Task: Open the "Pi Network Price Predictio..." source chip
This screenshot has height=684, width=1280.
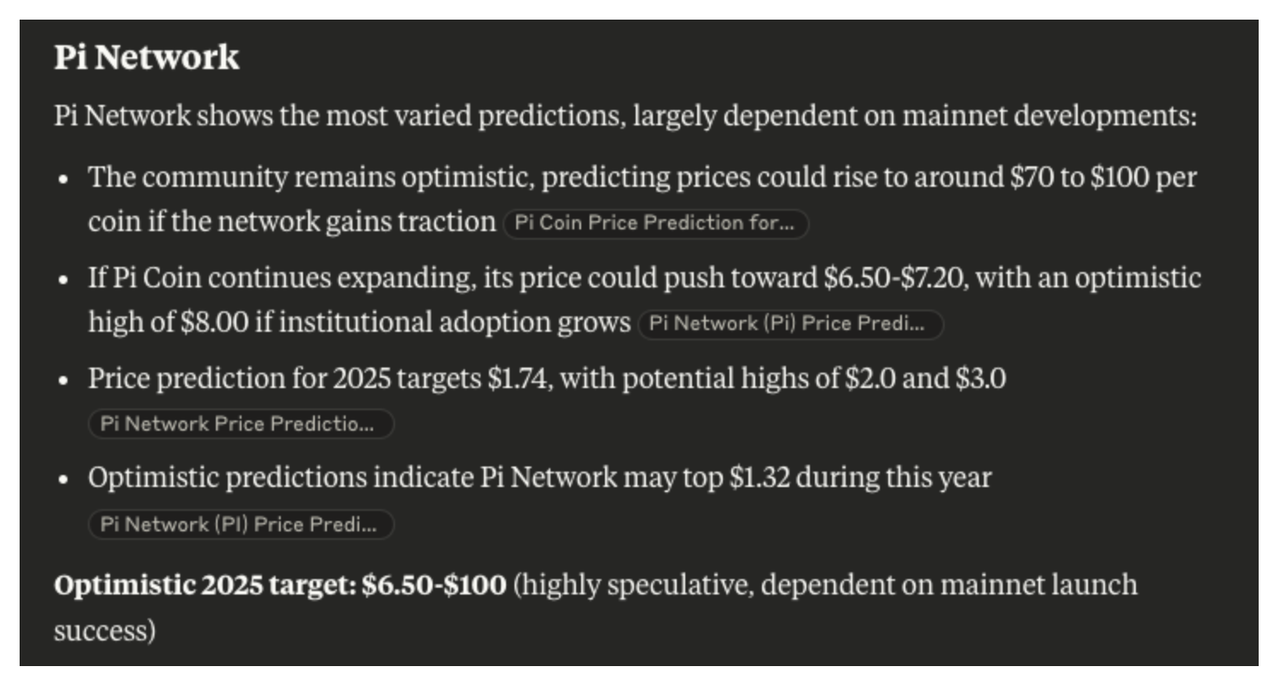Action: point(240,424)
